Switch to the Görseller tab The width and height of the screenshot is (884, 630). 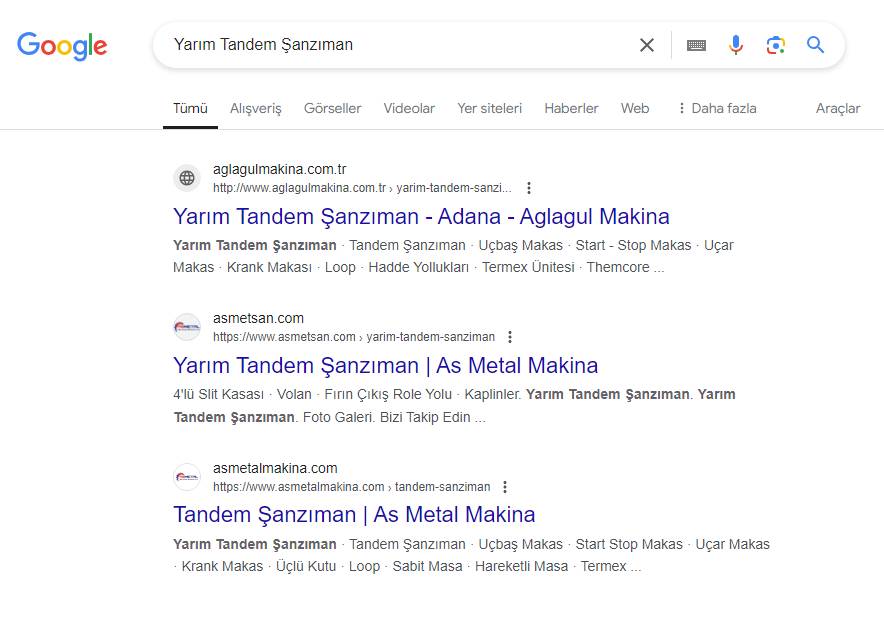tap(333, 108)
